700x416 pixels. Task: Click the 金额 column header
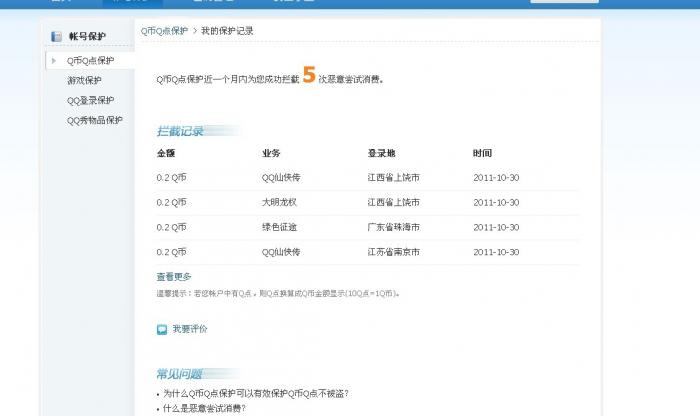[x=166, y=153]
